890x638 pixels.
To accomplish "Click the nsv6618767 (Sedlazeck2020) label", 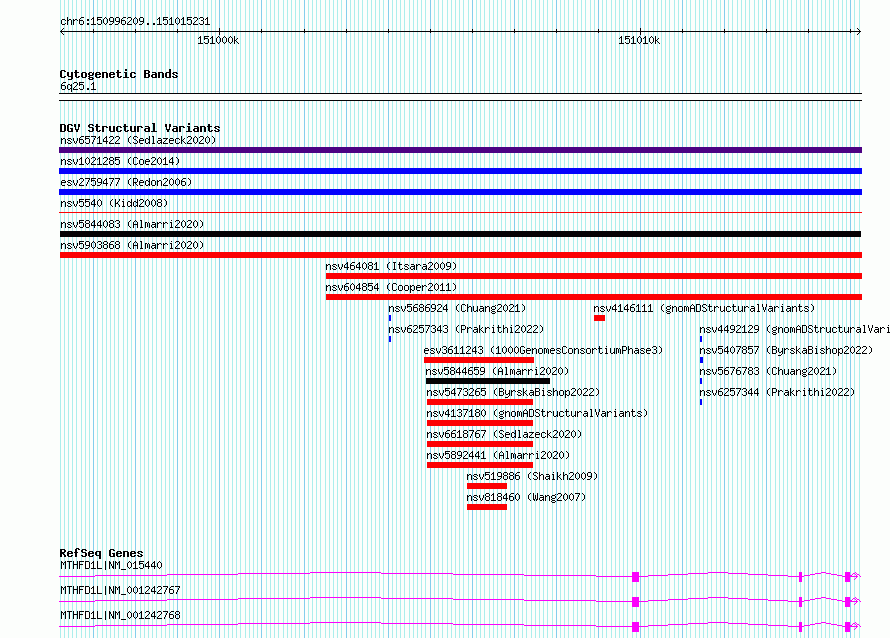I will (504, 434).
